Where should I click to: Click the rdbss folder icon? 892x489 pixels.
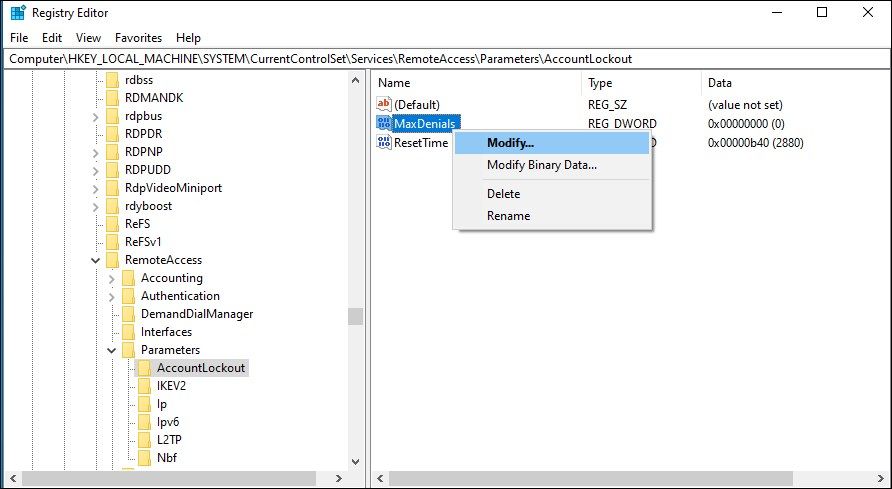coord(112,80)
